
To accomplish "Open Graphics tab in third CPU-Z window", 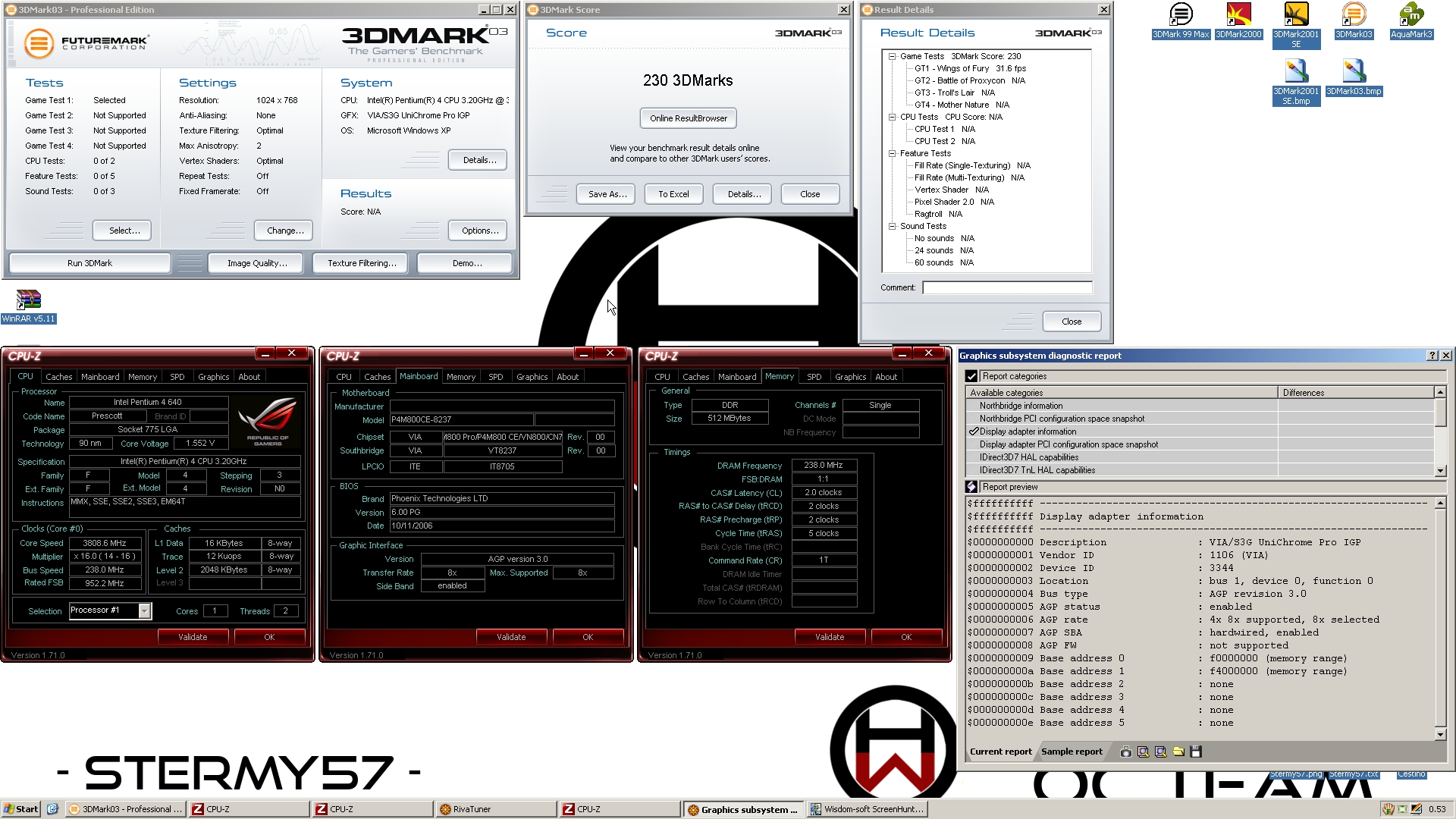I will point(850,377).
